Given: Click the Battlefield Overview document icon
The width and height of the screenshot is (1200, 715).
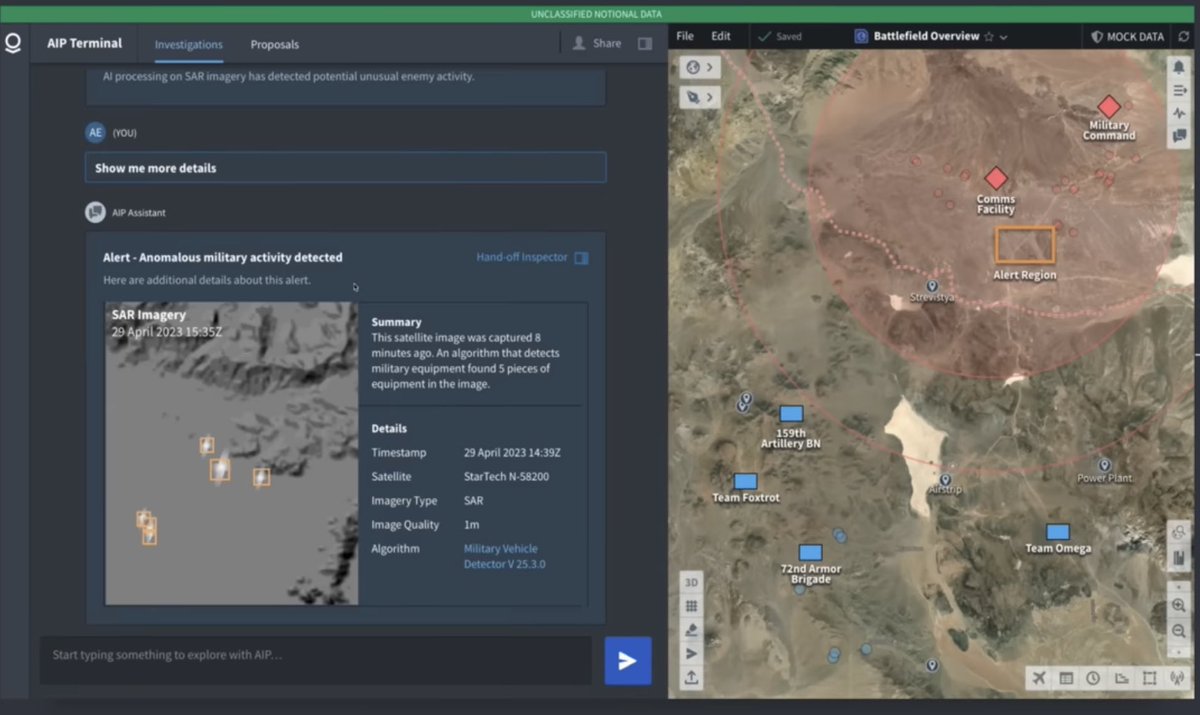Looking at the screenshot, I should click(x=861, y=36).
